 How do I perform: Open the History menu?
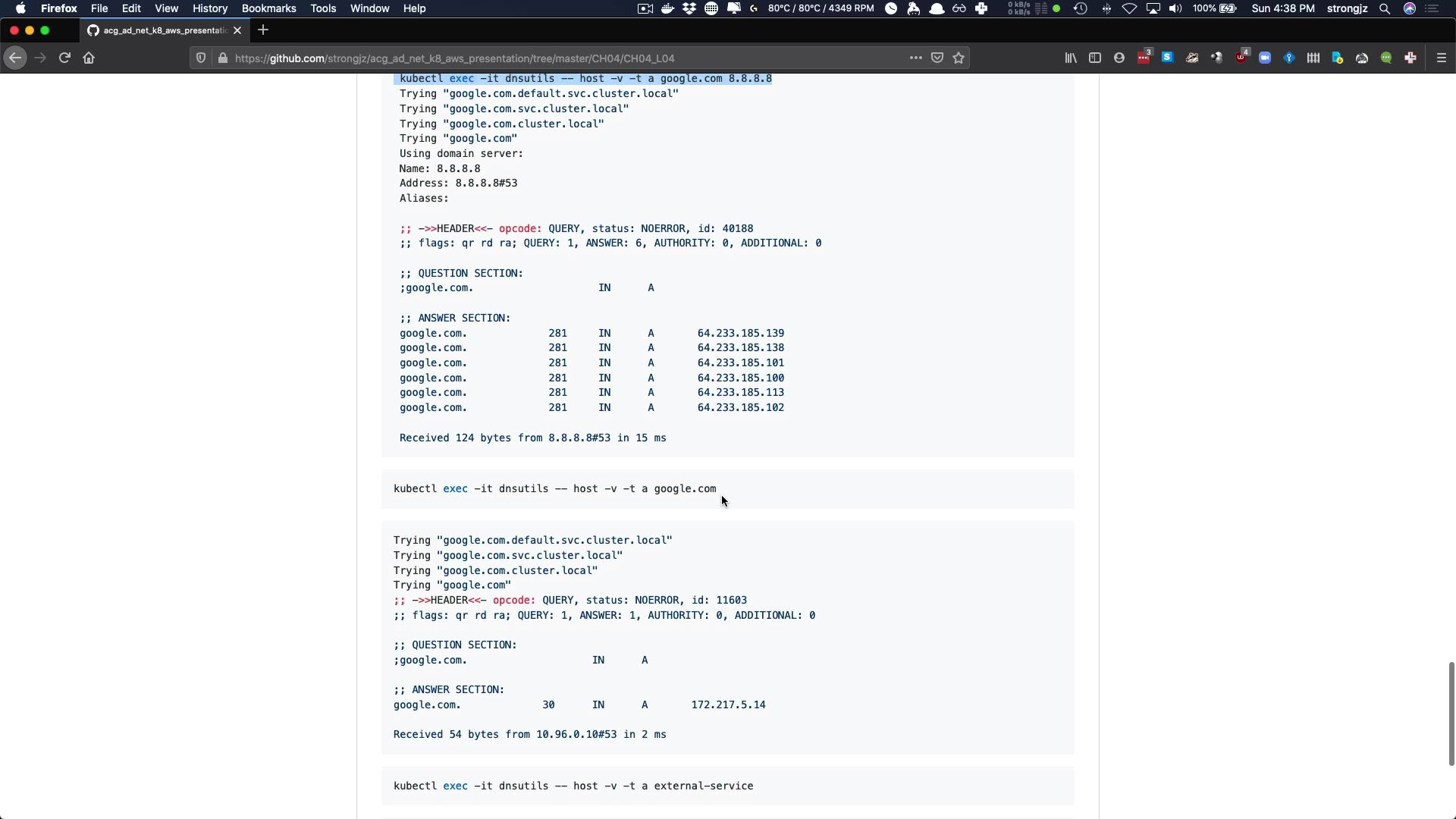pos(209,8)
